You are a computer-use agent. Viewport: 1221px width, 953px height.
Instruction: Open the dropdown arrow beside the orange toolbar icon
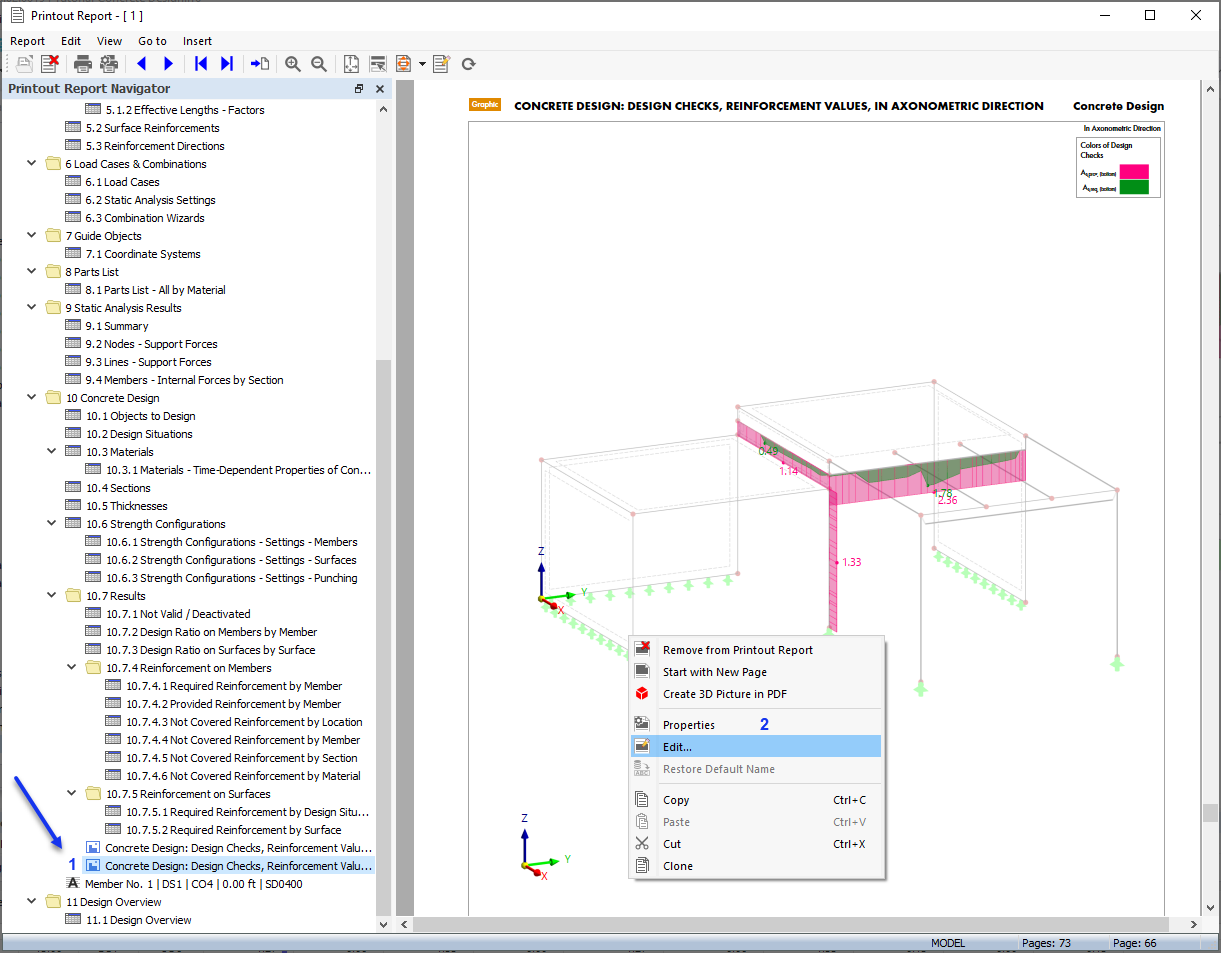click(x=422, y=64)
